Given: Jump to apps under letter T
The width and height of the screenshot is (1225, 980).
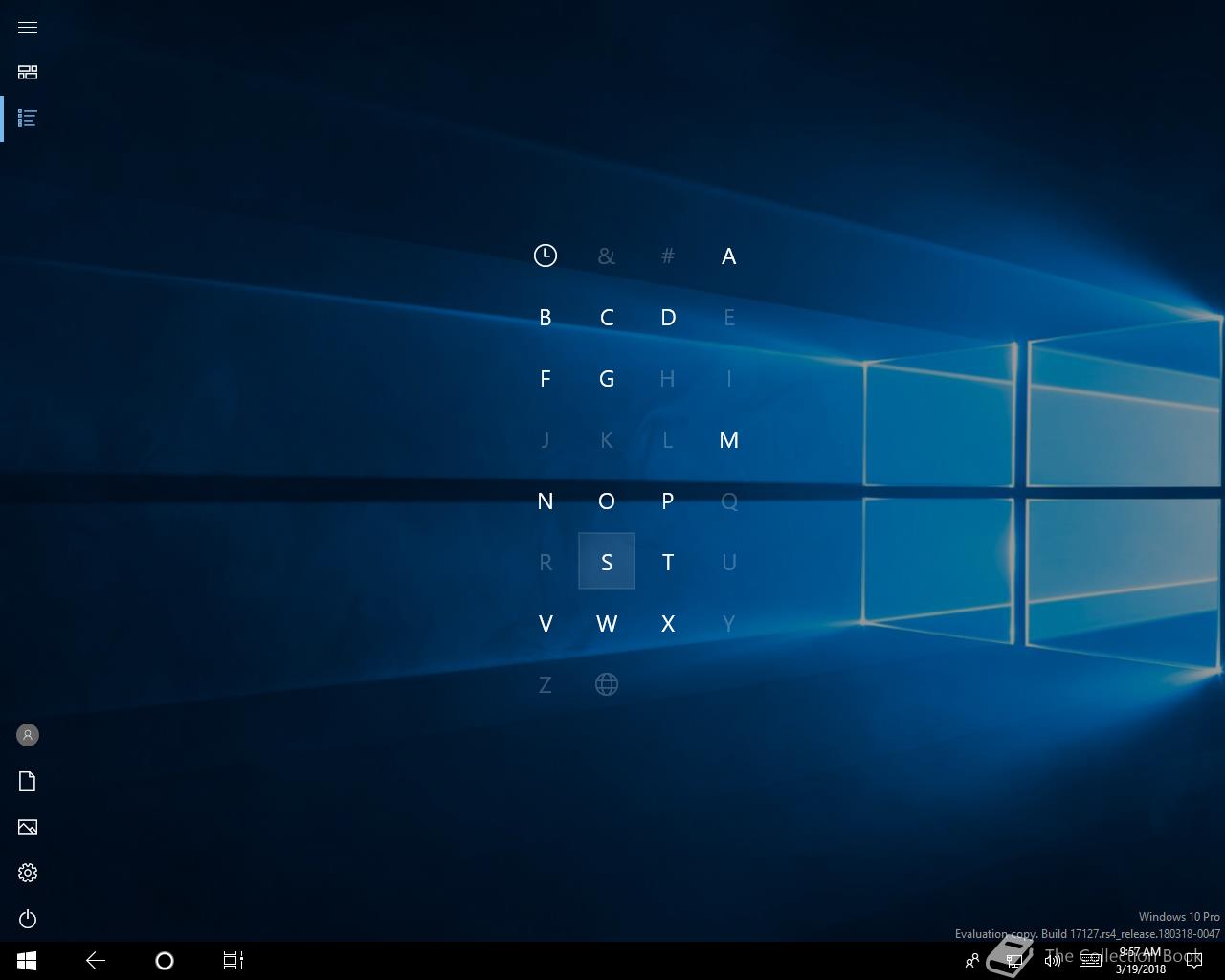Looking at the screenshot, I should [x=668, y=562].
